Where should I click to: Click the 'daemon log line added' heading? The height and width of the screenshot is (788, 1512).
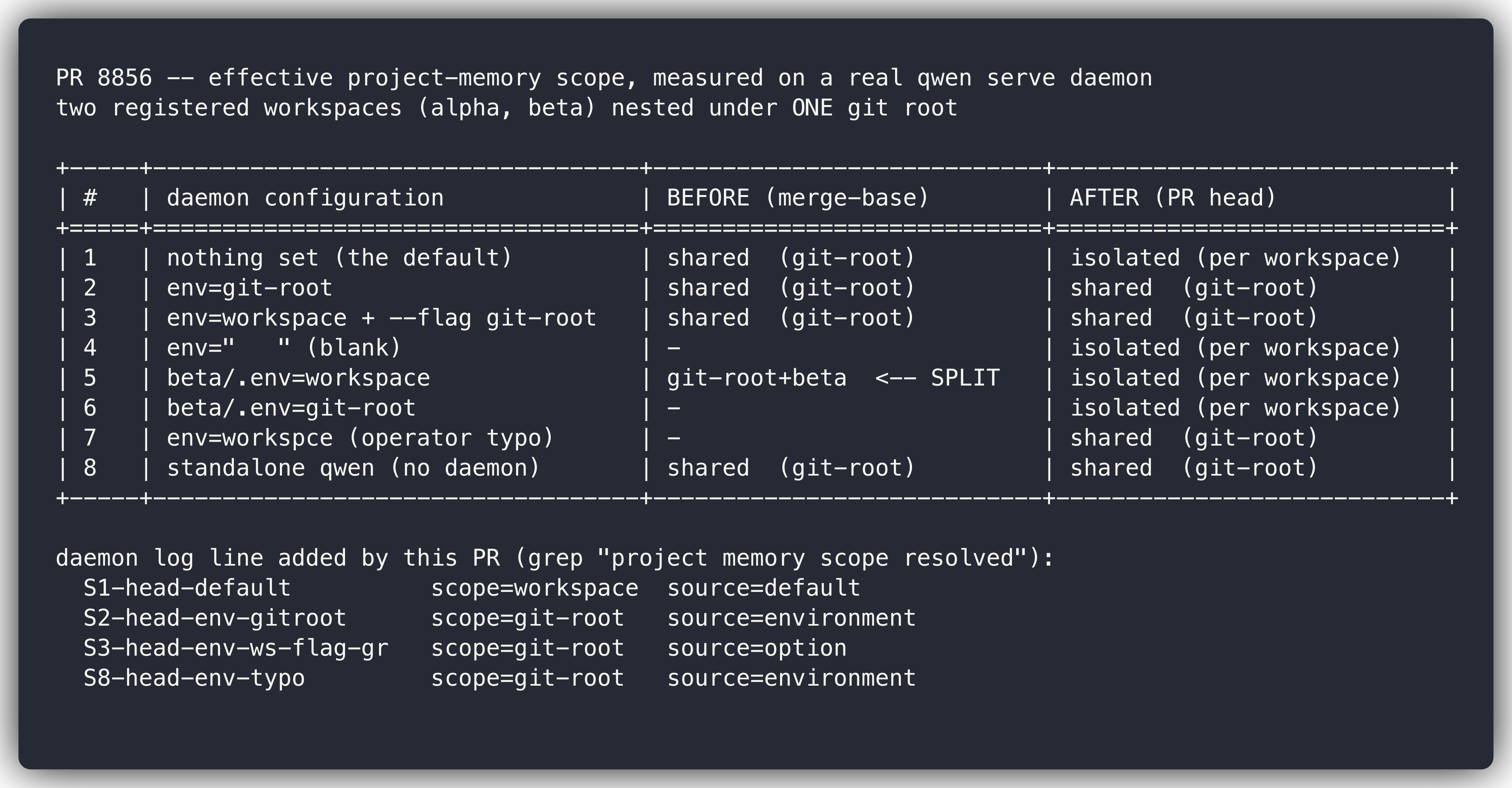coord(555,558)
